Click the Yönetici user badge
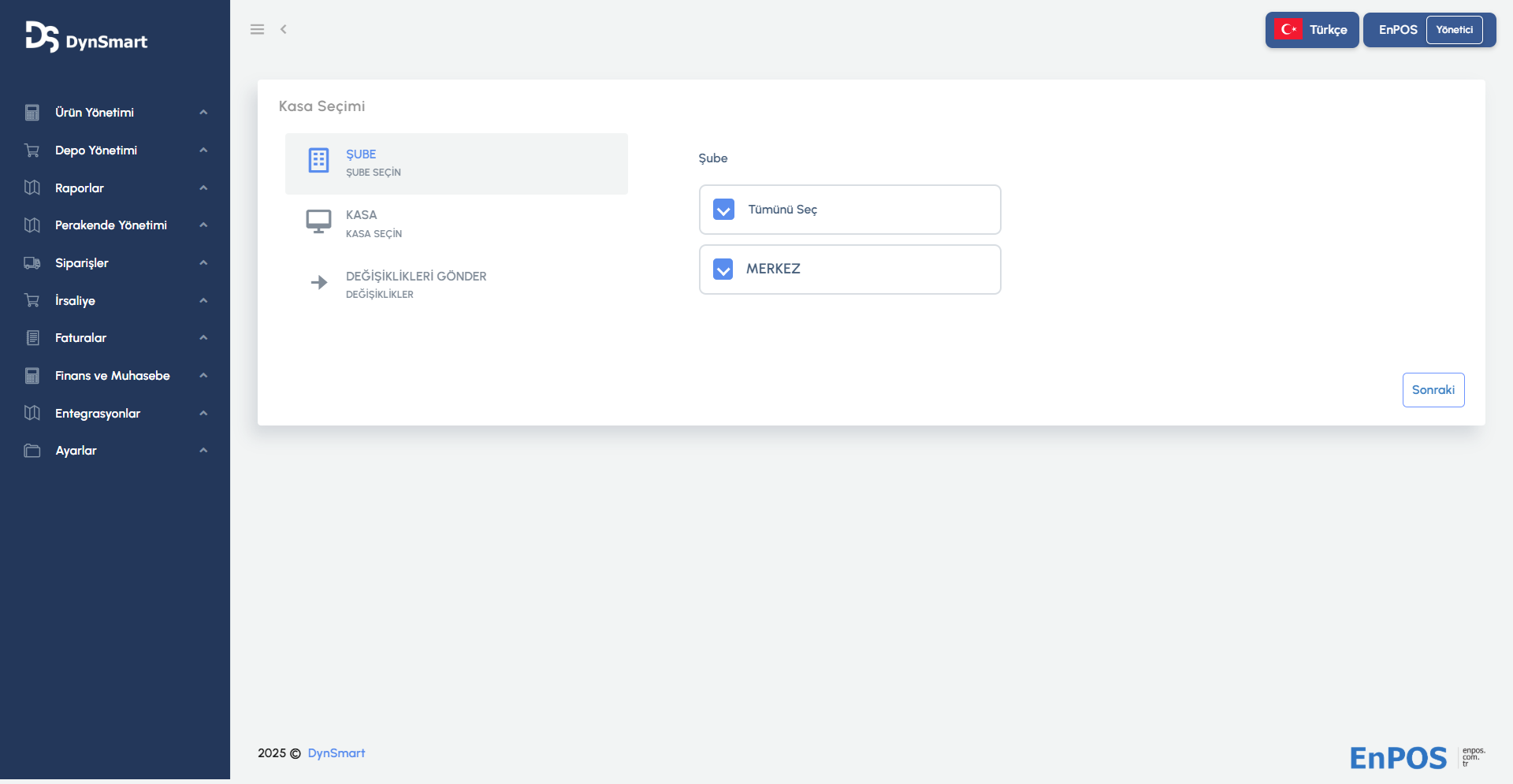This screenshot has width=1513, height=784. tap(1454, 30)
